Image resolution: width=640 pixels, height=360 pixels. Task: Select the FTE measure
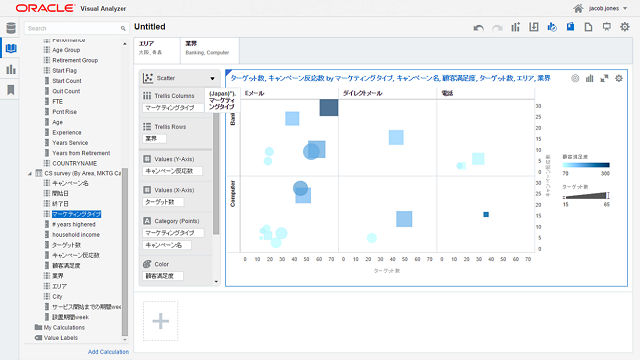pos(57,101)
